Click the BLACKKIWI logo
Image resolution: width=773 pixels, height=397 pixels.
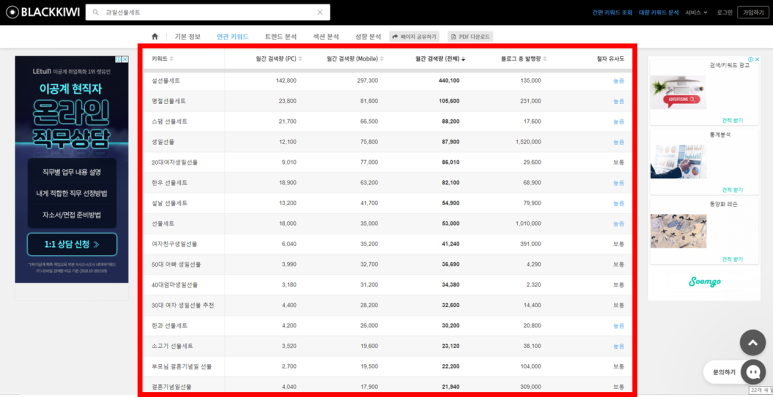(43, 12)
